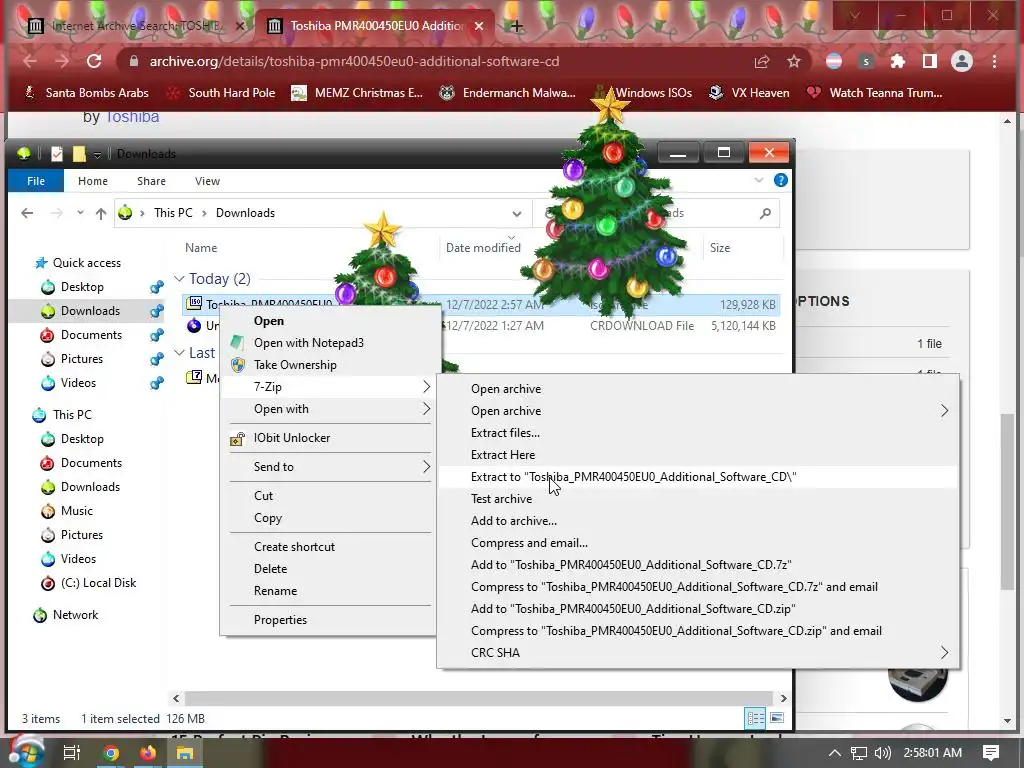Open Chrome profile avatar menu

point(961,61)
